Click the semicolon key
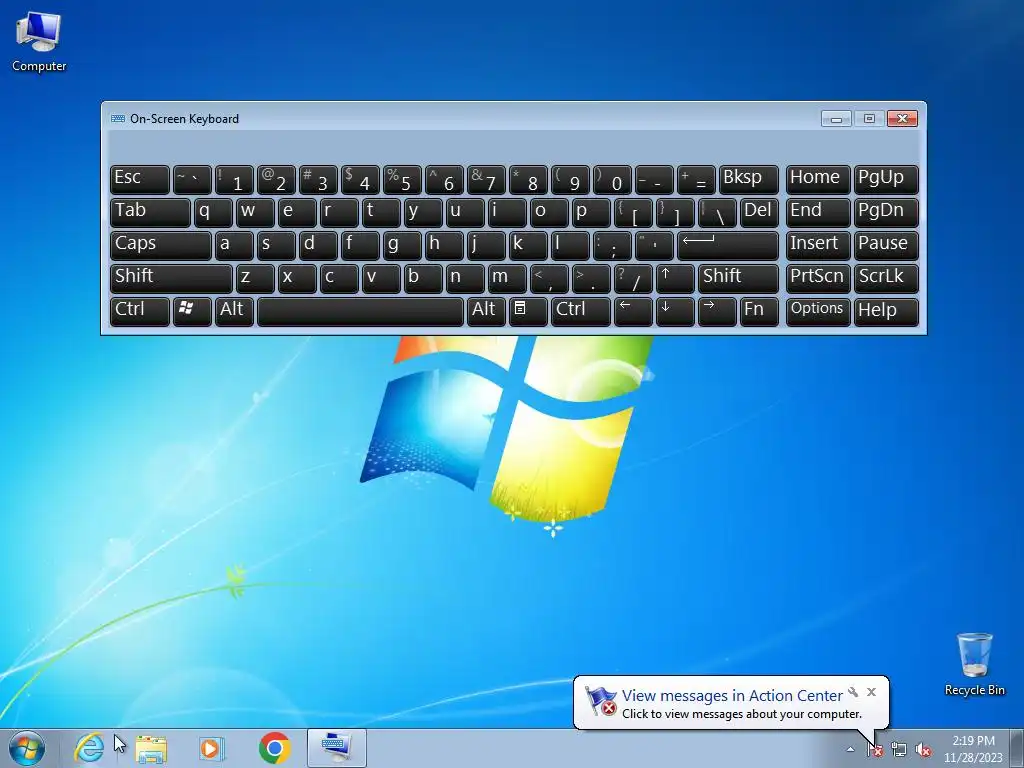 click(612, 245)
